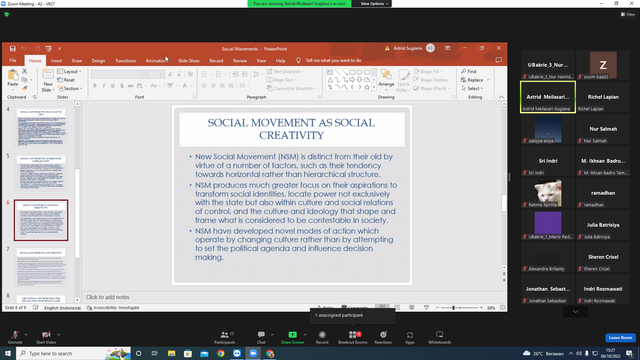Viewport: 640px width, 360px height.
Task: Open the Layout dropdown
Action: pyautogui.click(x=69, y=71)
